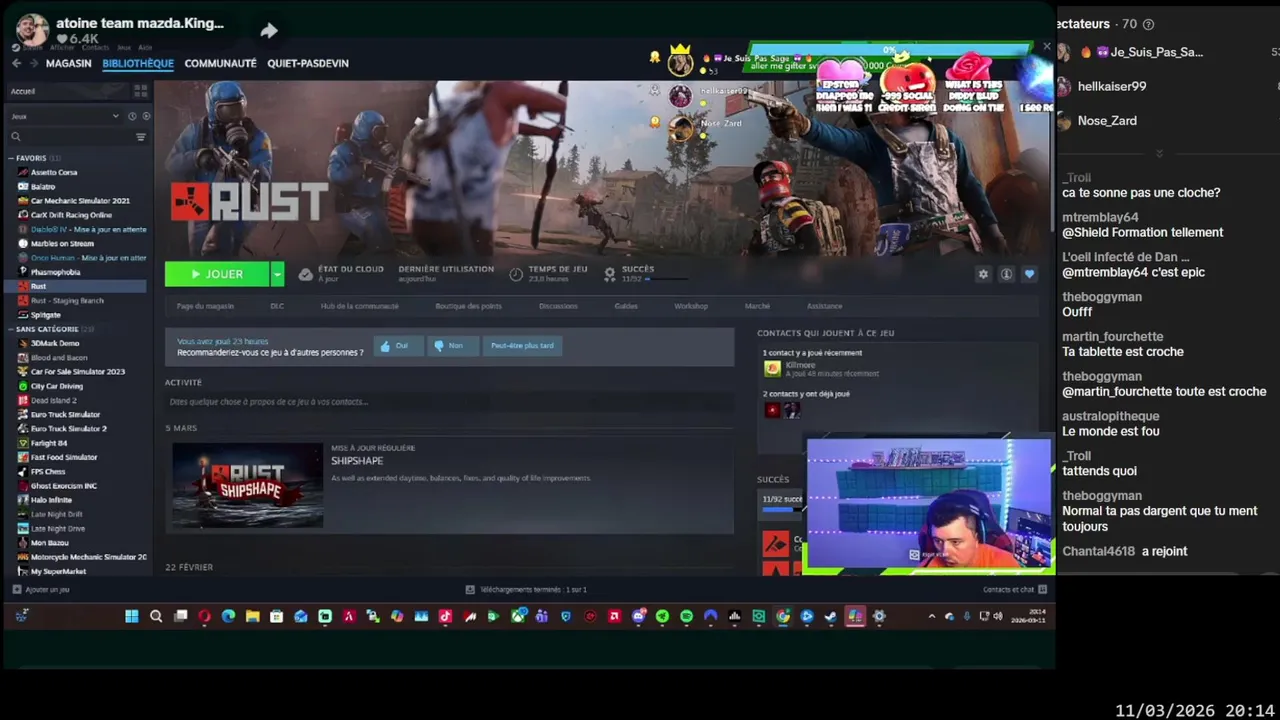This screenshot has height=720, width=1280.
Task: Select Assetto Corsa in the library list
Action: pyautogui.click(x=54, y=172)
